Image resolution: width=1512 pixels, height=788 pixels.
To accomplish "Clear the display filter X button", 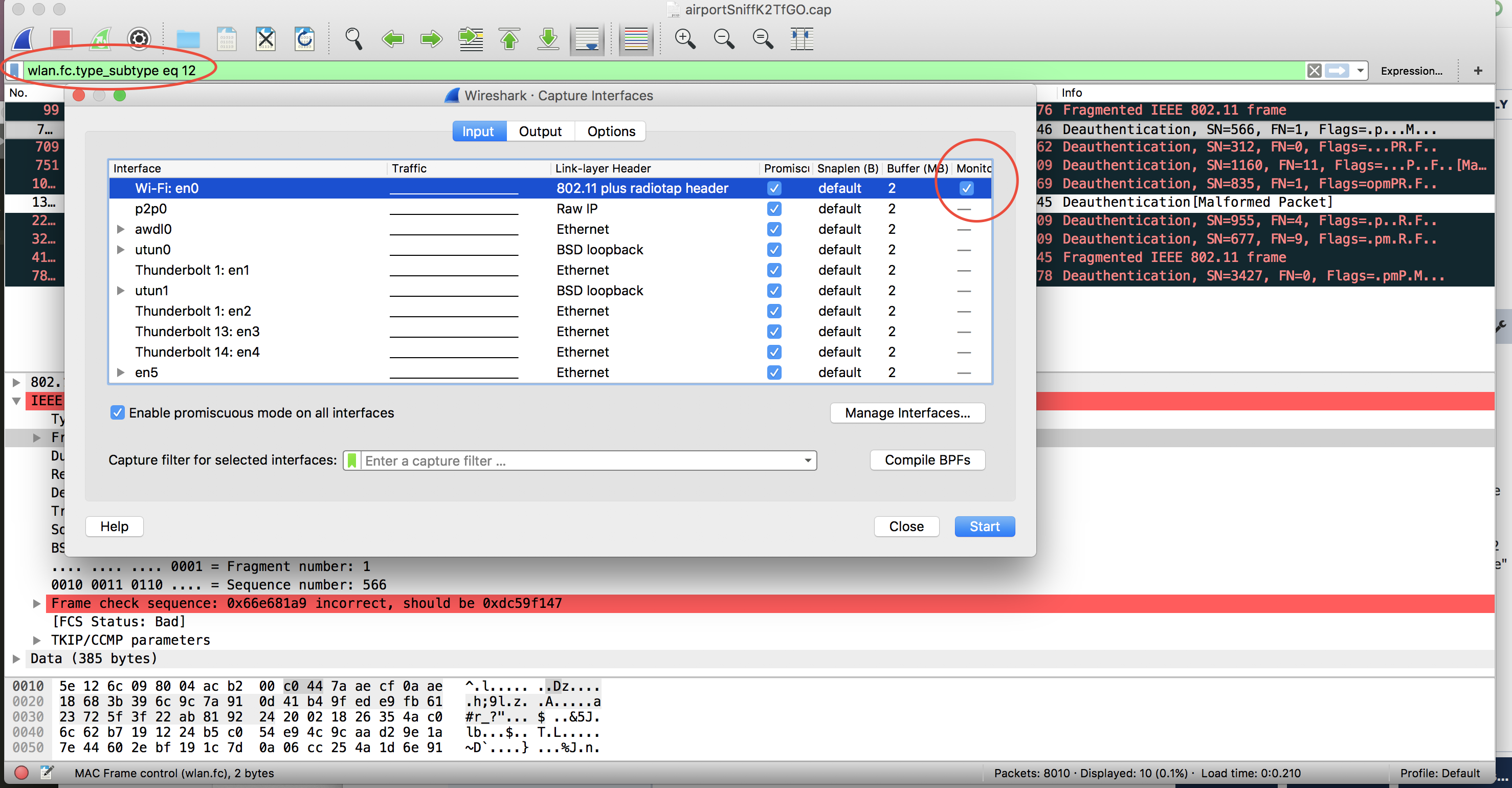I will (1314, 71).
